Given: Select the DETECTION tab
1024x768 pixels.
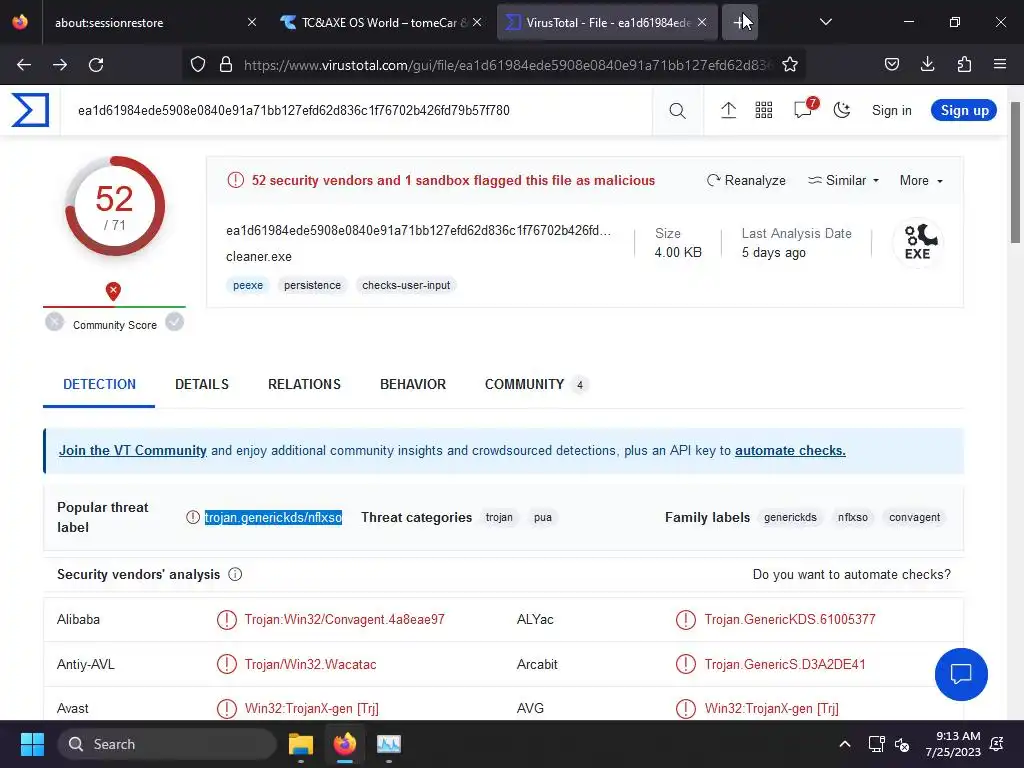Looking at the screenshot, I should pos(99,384).
